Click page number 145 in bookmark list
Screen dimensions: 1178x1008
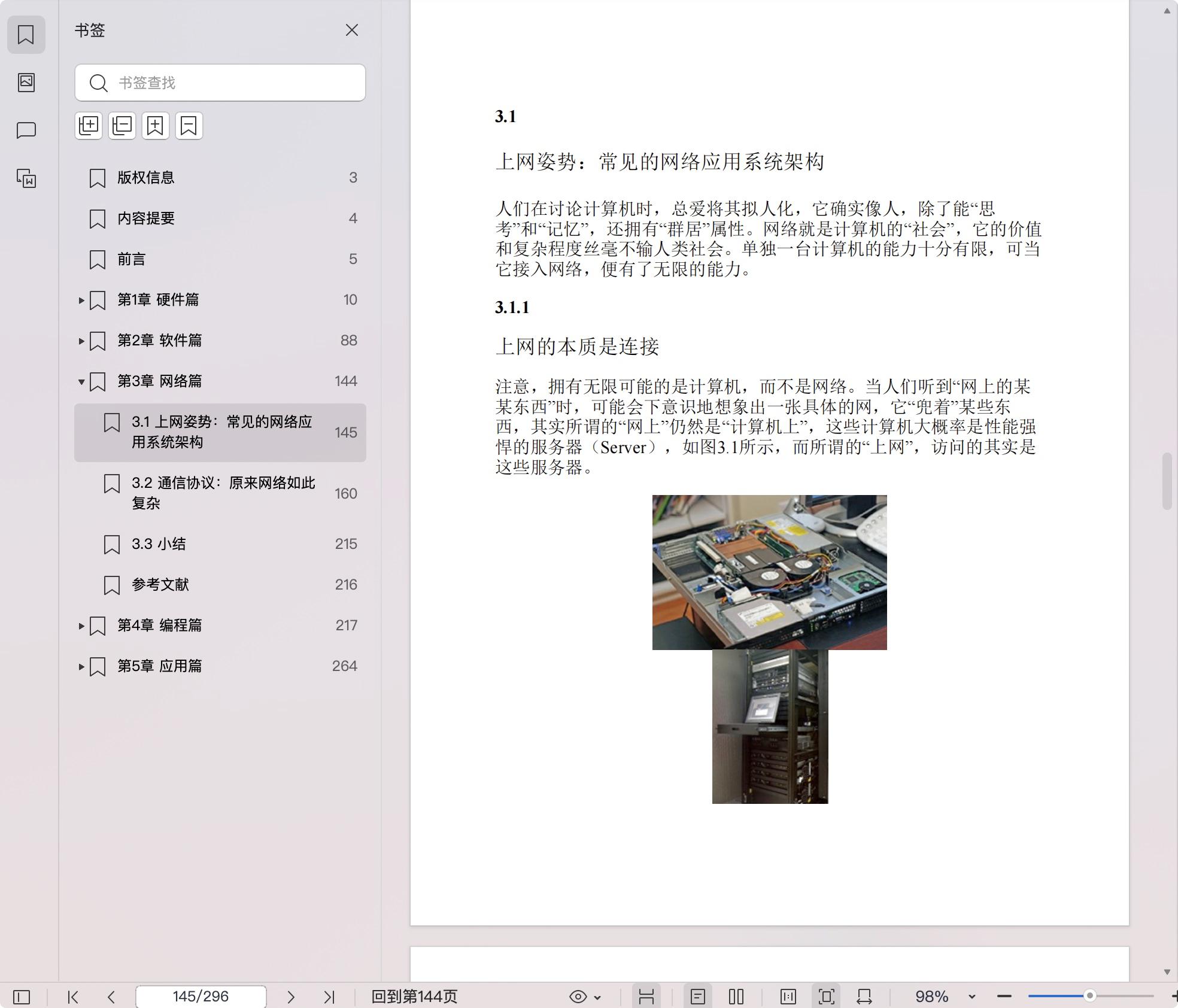[x=346, y=433]
